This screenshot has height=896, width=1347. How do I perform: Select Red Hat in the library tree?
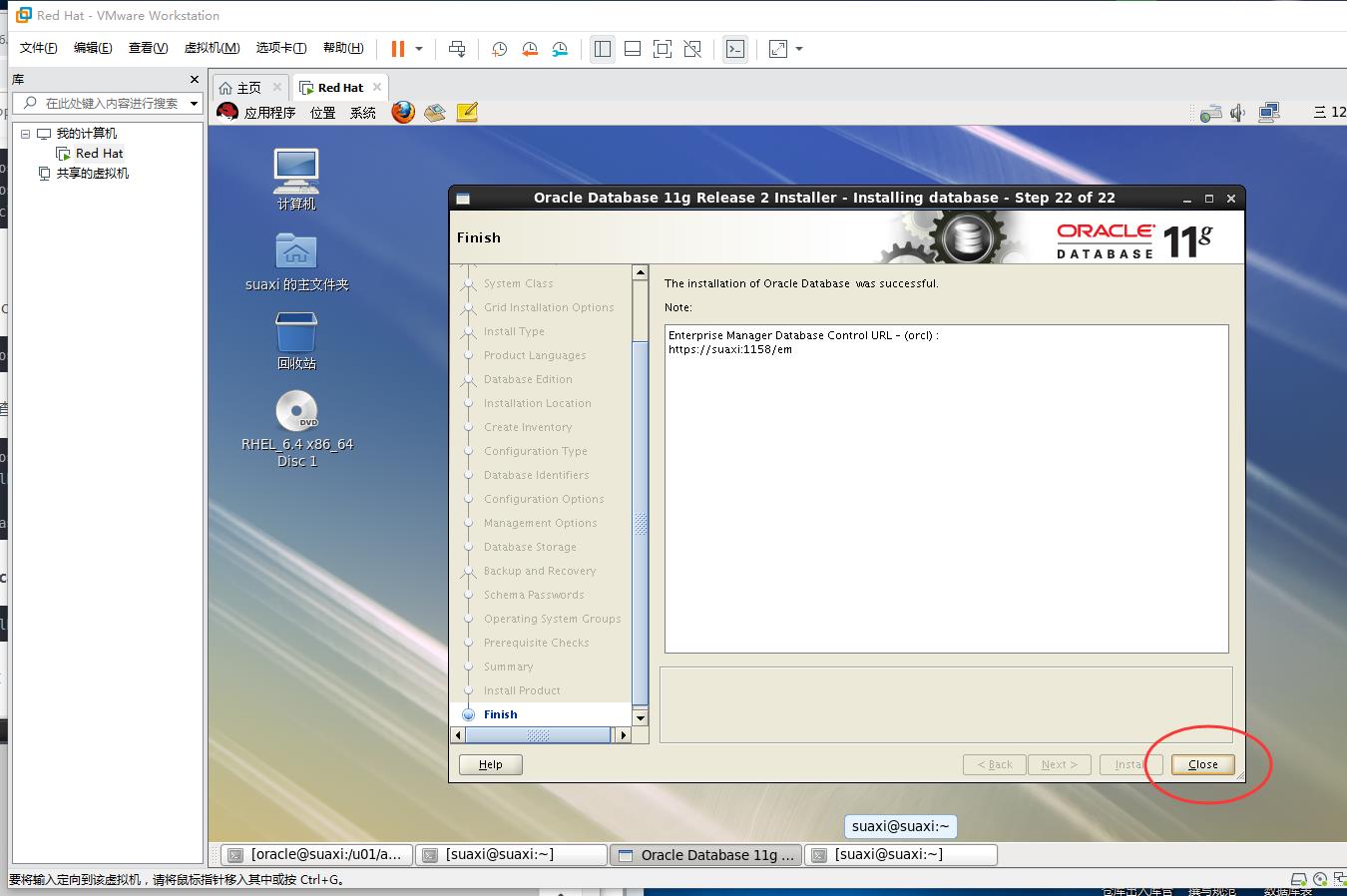99,154
